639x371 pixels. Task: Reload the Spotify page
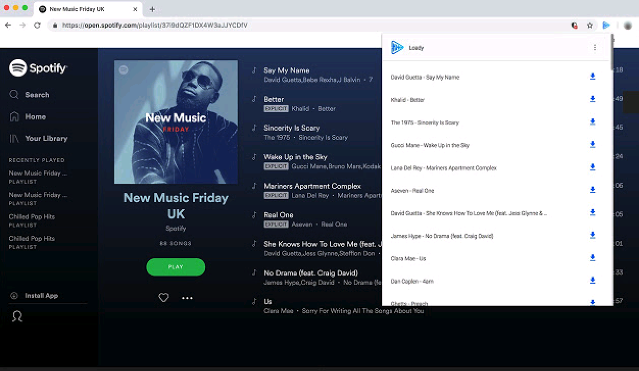pos(37,25)
